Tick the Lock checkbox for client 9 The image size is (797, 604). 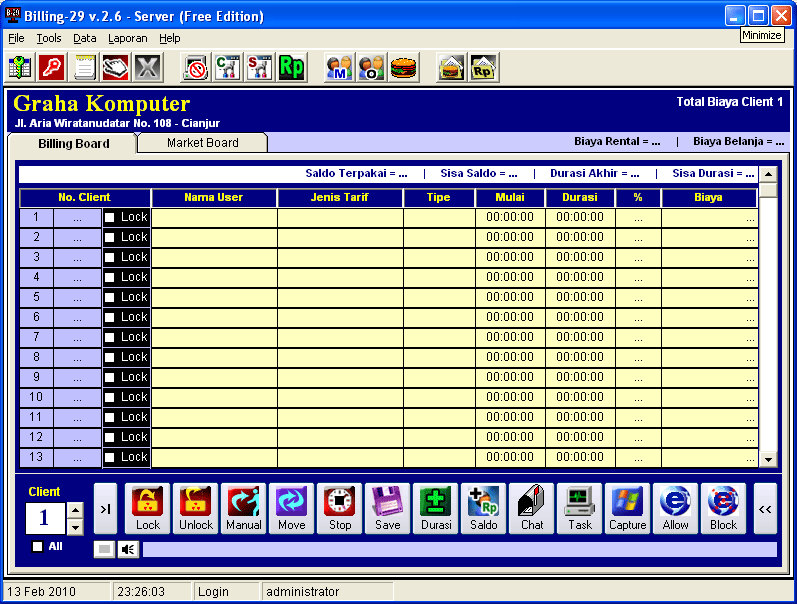109,377
